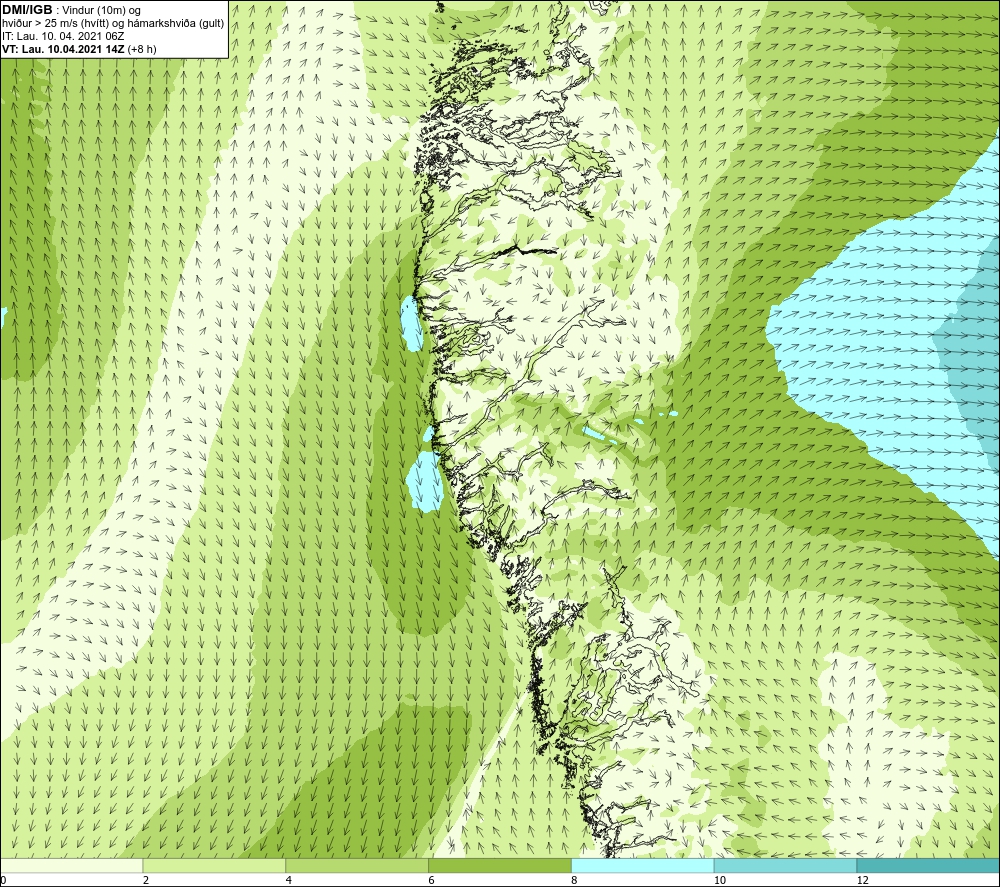This screenshot has height=887, width=1000.
Task: Click the 2–4 m/s light green legend color
Action: point(214,865)
